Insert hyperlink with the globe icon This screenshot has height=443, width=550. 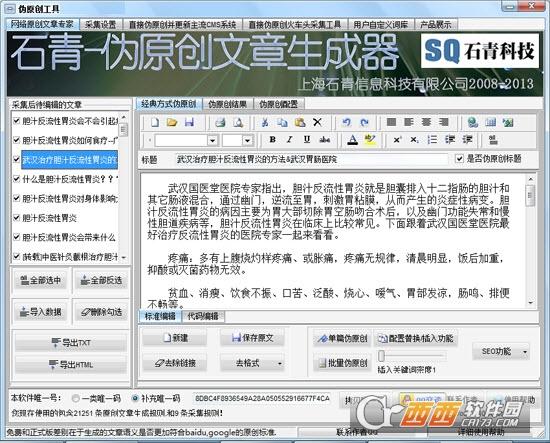click(473, 122)
